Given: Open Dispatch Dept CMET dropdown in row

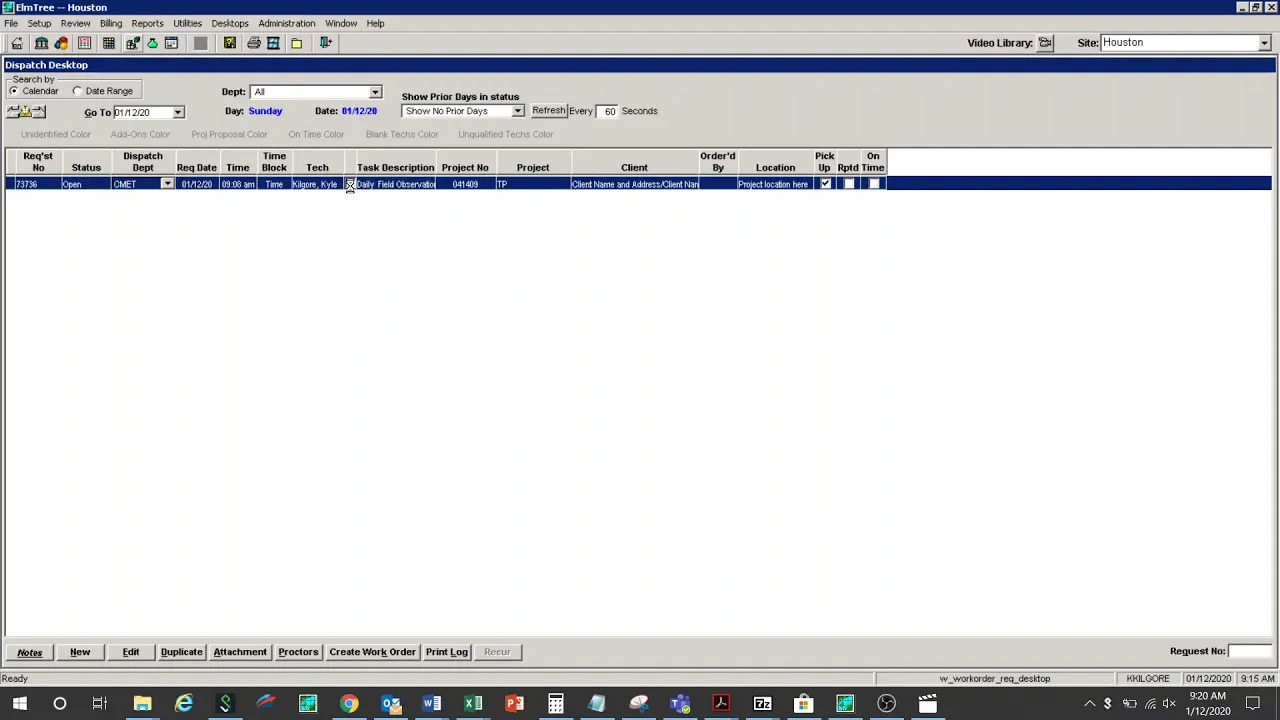Looking at the screenshot, I should pyautogui.click(x=167, y=184).
